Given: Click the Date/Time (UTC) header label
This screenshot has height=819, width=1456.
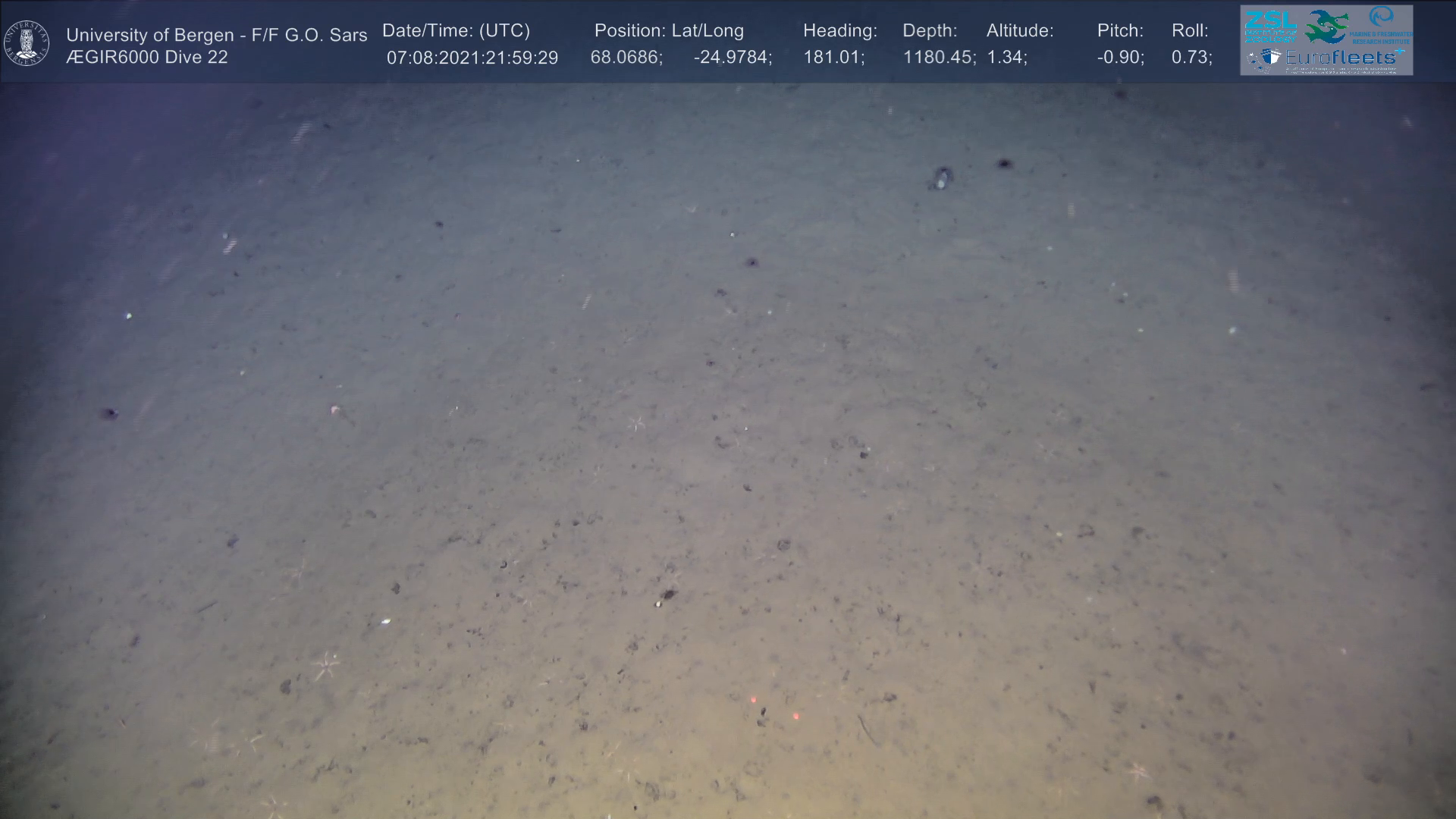Looking at the screenshot, I should click(x=456, y=30).
